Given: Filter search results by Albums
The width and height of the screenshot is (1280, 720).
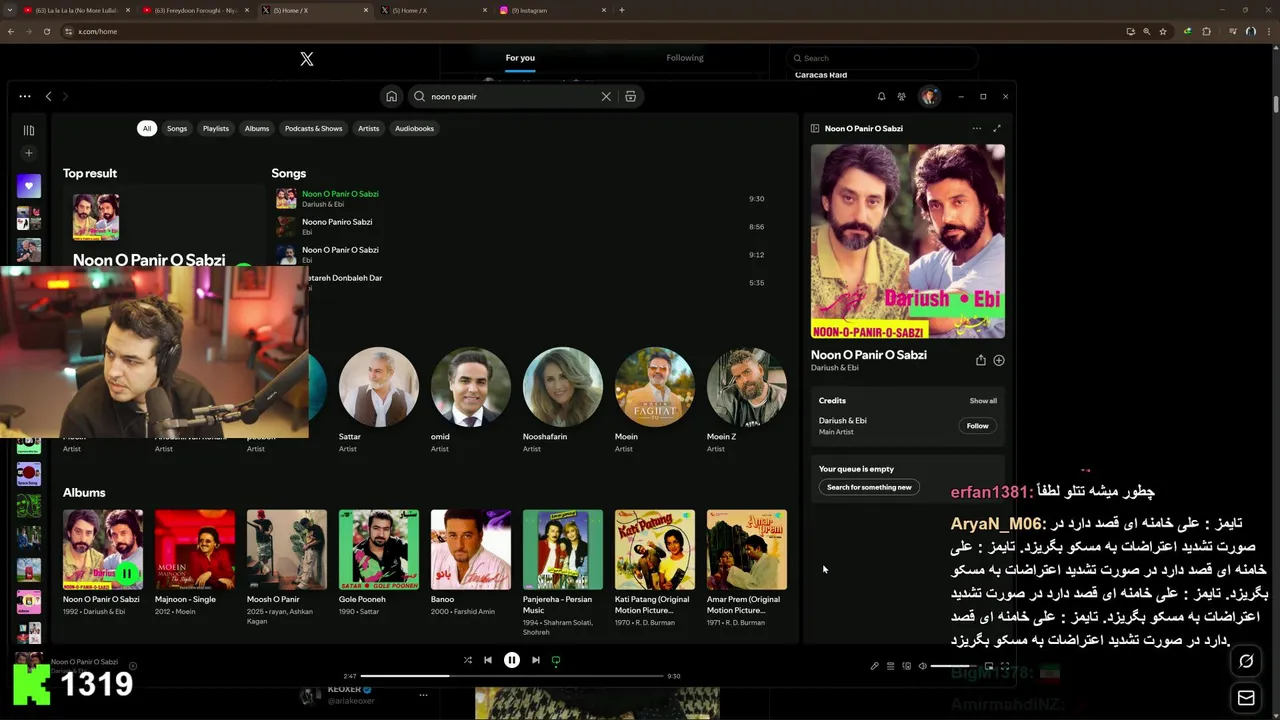Looking at the screenshot, I should pos(257,128).
